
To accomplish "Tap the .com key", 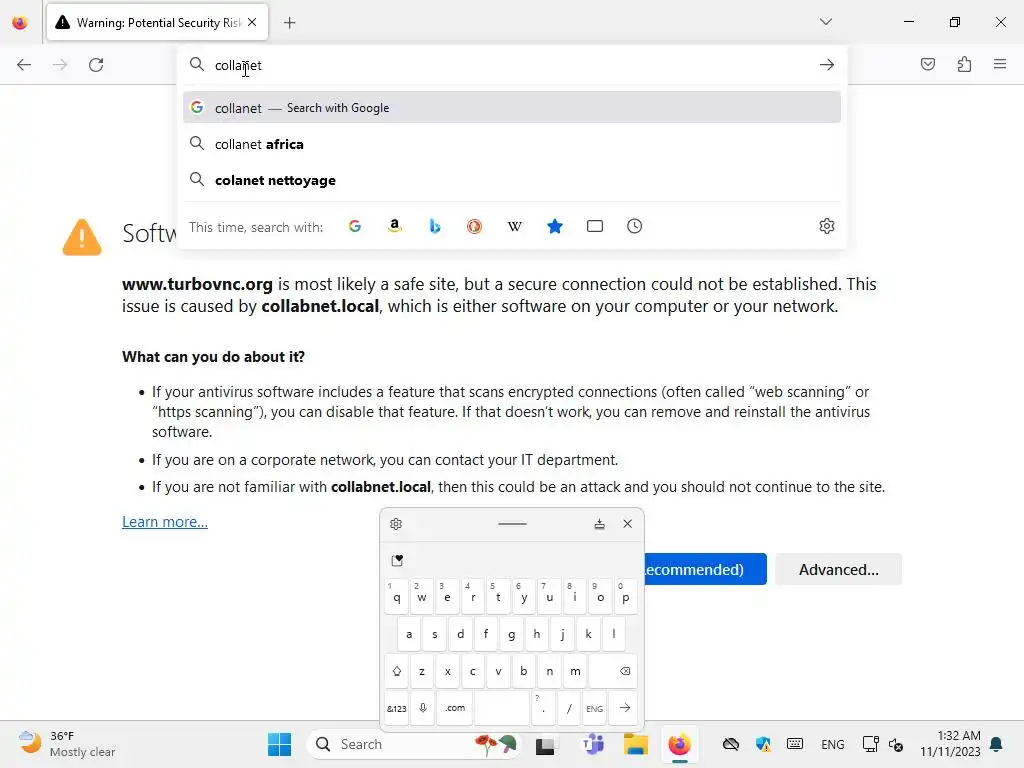I will [455, 709].
